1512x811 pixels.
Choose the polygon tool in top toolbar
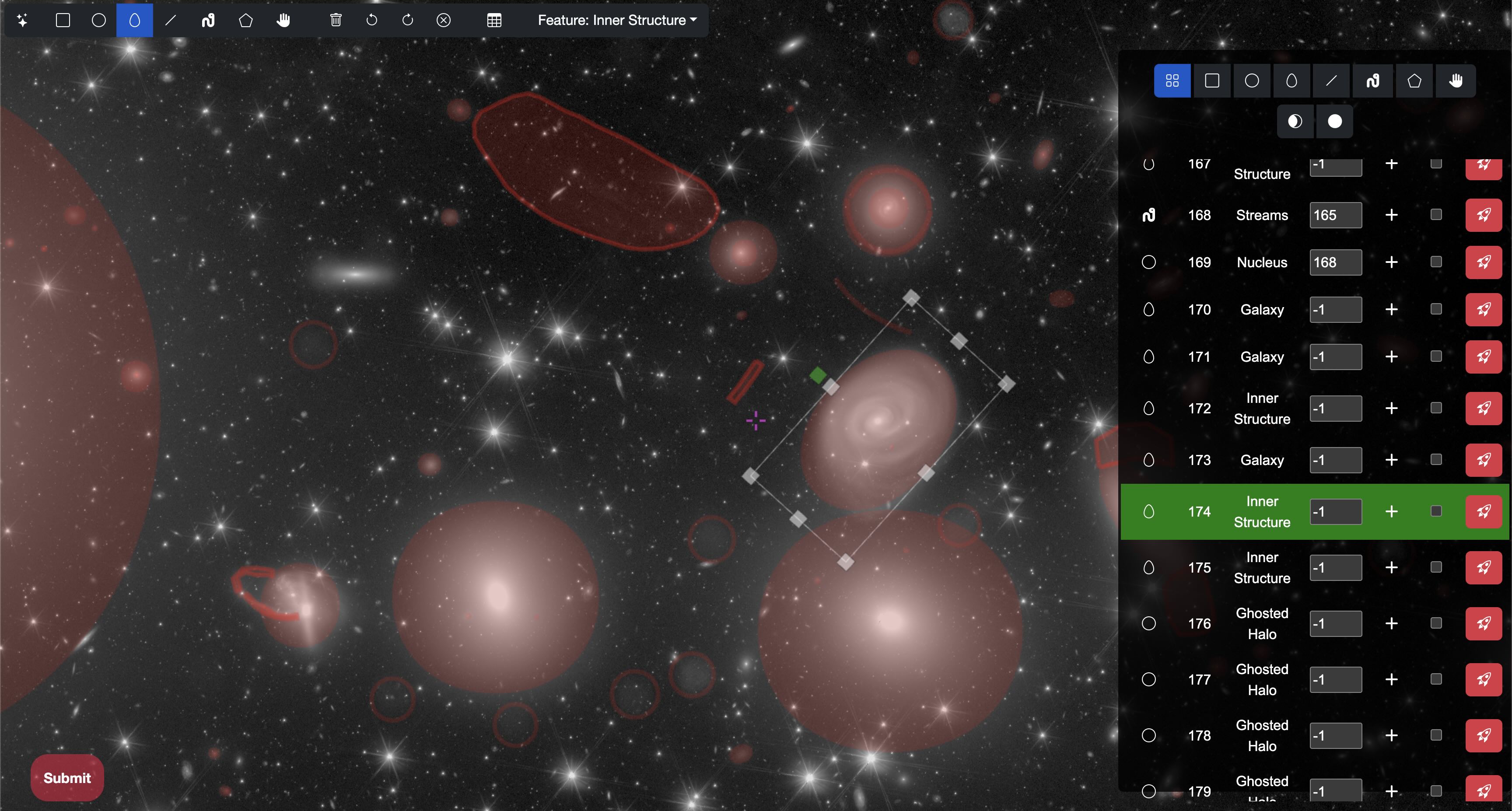click(x=245, y=21)
